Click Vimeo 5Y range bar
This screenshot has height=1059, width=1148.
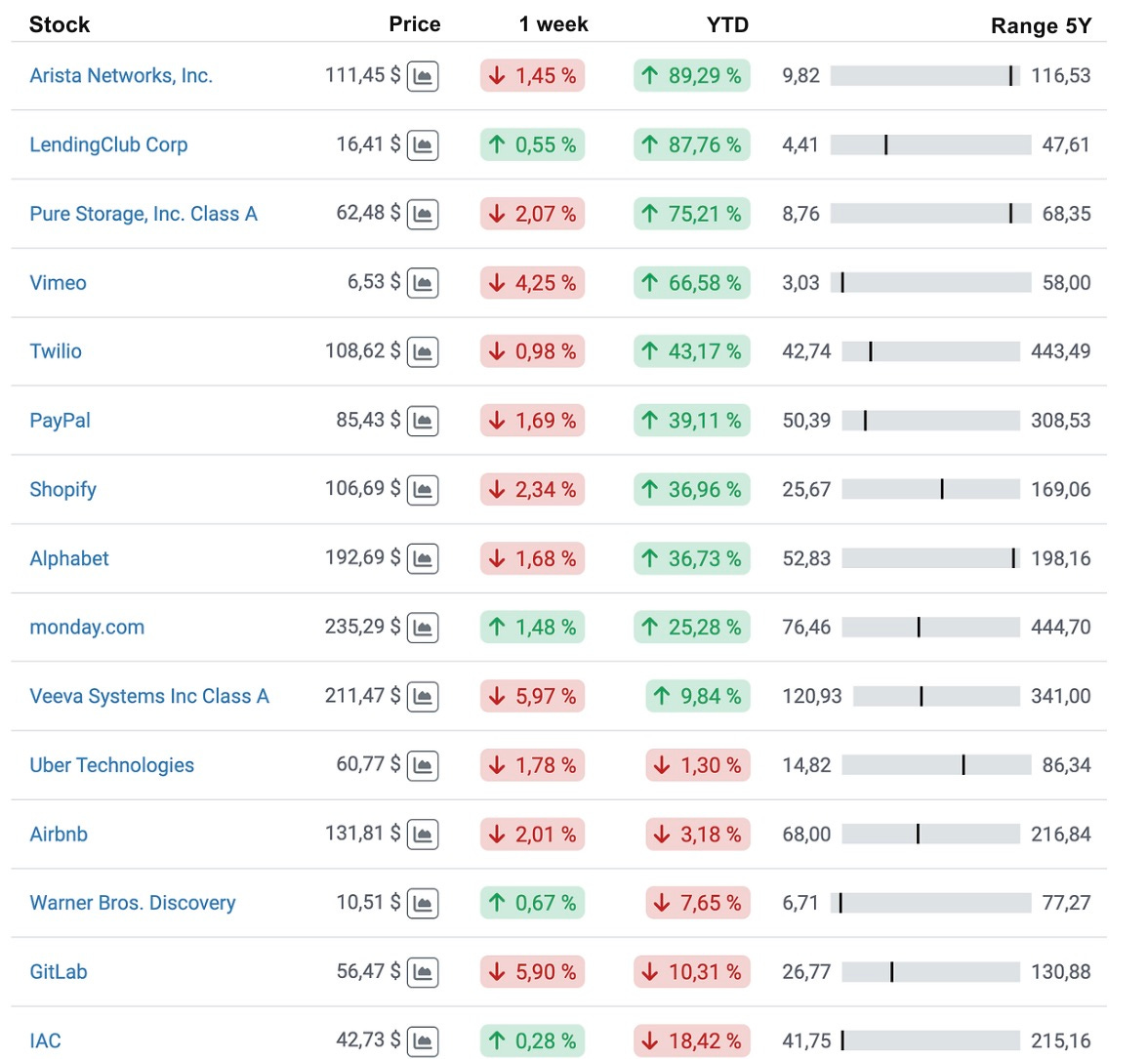point(930,282)
